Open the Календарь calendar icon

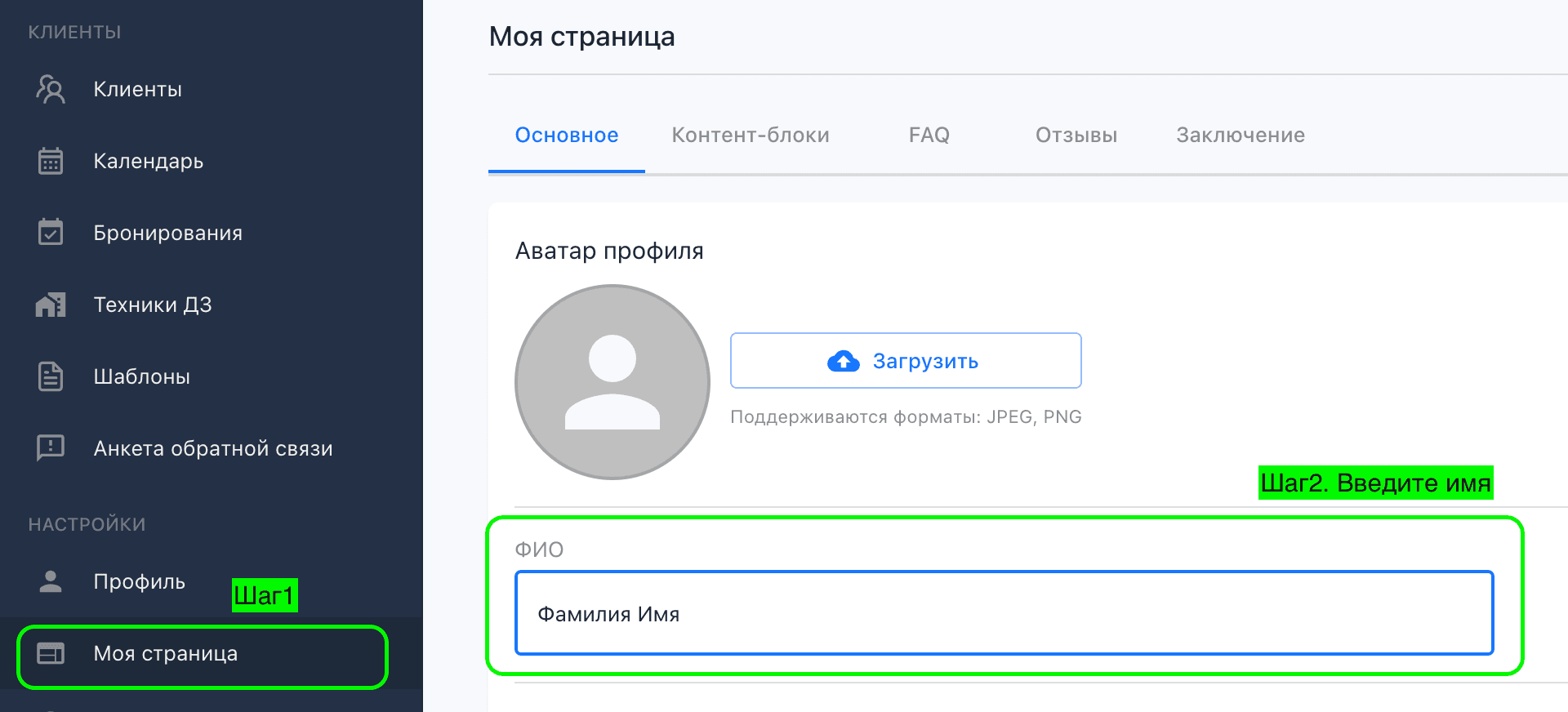(51, 161)
